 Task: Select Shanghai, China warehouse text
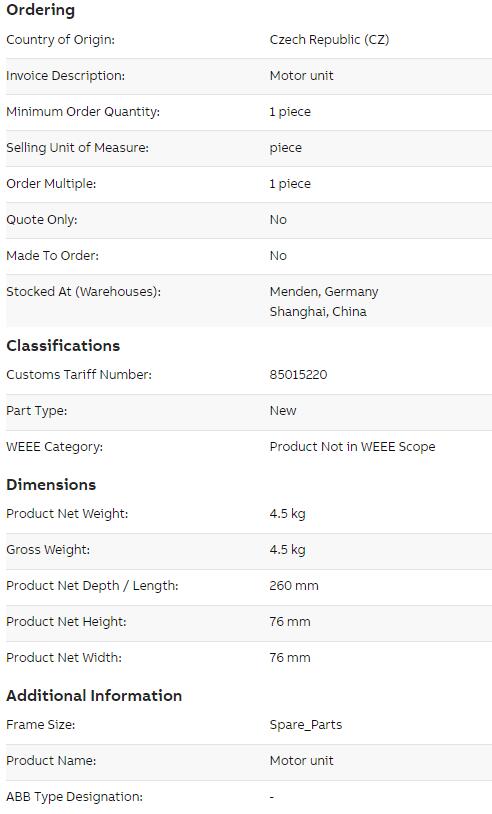318,311
